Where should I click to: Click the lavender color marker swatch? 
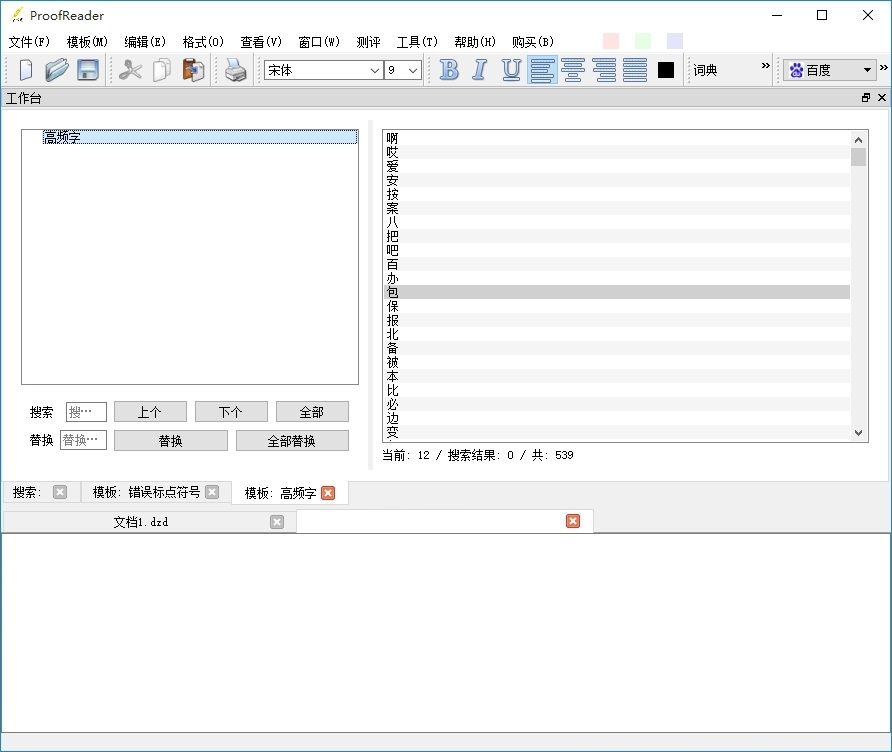pyautogui.click(x=675, y=41)
